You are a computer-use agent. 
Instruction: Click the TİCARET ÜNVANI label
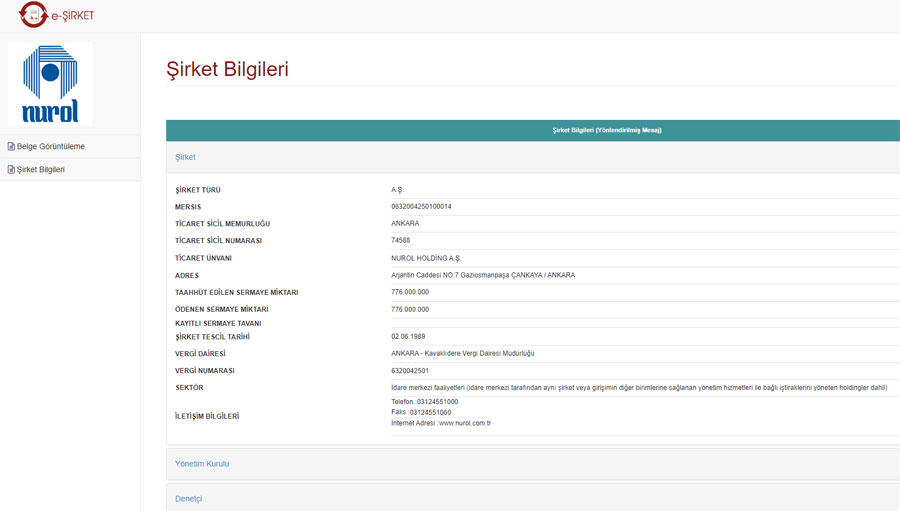click(x=203, y=258)
